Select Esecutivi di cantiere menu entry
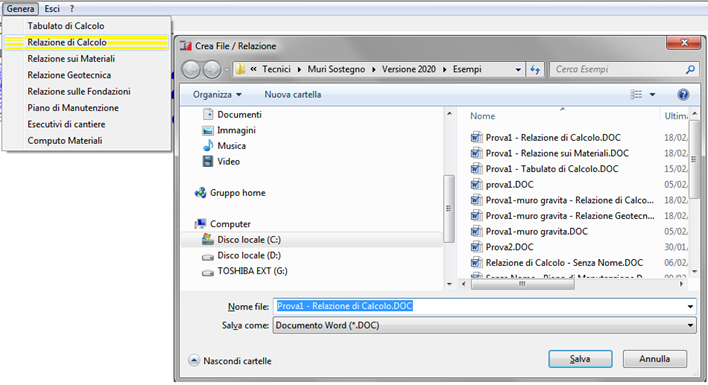 [66, 124]
